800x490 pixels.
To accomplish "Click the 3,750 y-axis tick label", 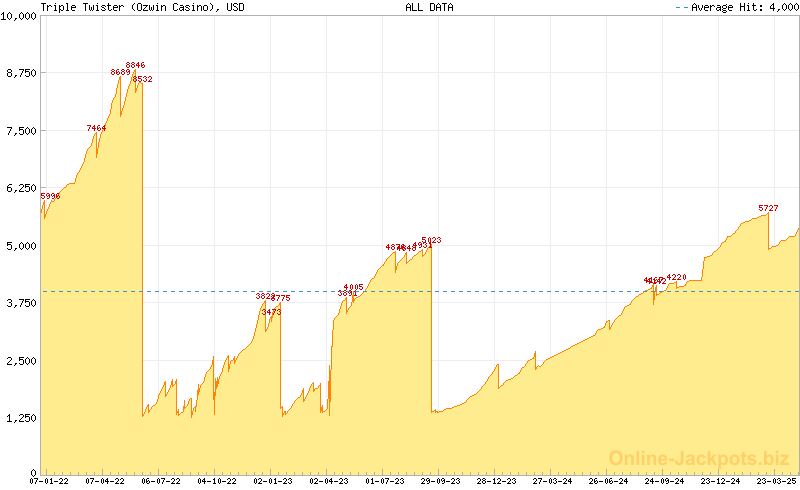I will (x=22, y=303).
